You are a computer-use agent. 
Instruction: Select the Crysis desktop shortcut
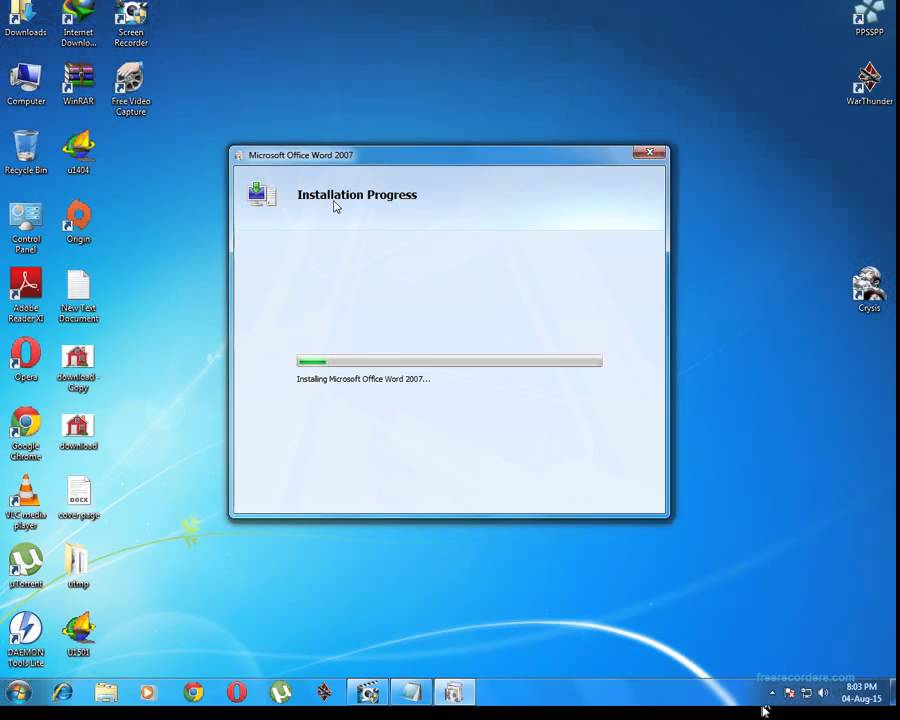pyautogui.click(x=868, y=290)
